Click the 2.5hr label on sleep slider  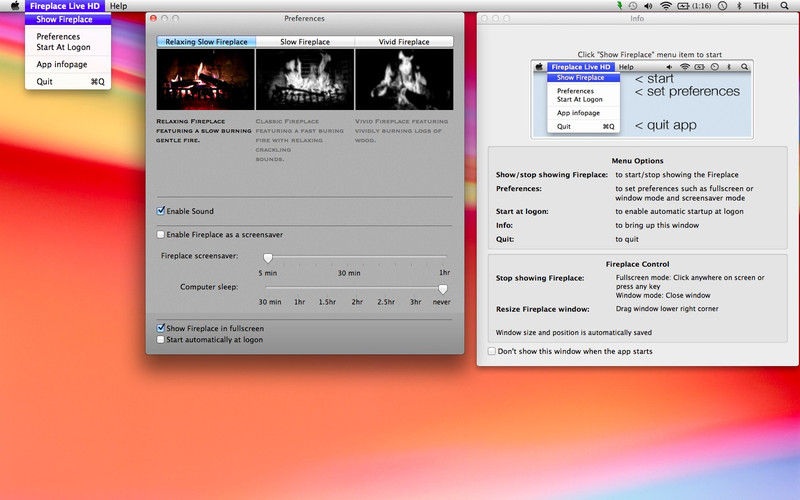click(x=386, y=302)
